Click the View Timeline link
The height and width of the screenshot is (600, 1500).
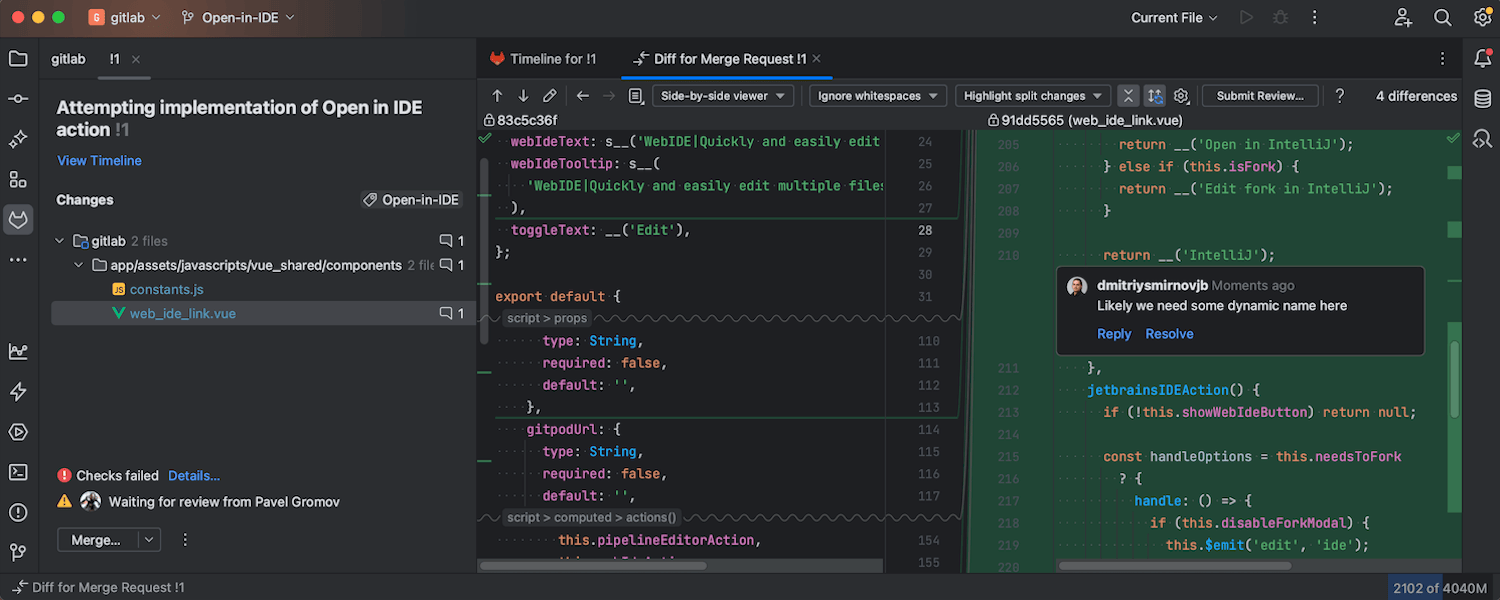tap(99, 161)
